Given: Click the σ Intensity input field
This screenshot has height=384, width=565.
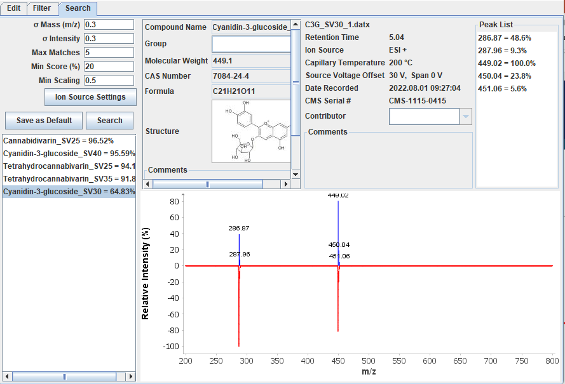Looking at the screenshot, I should 109,39.
